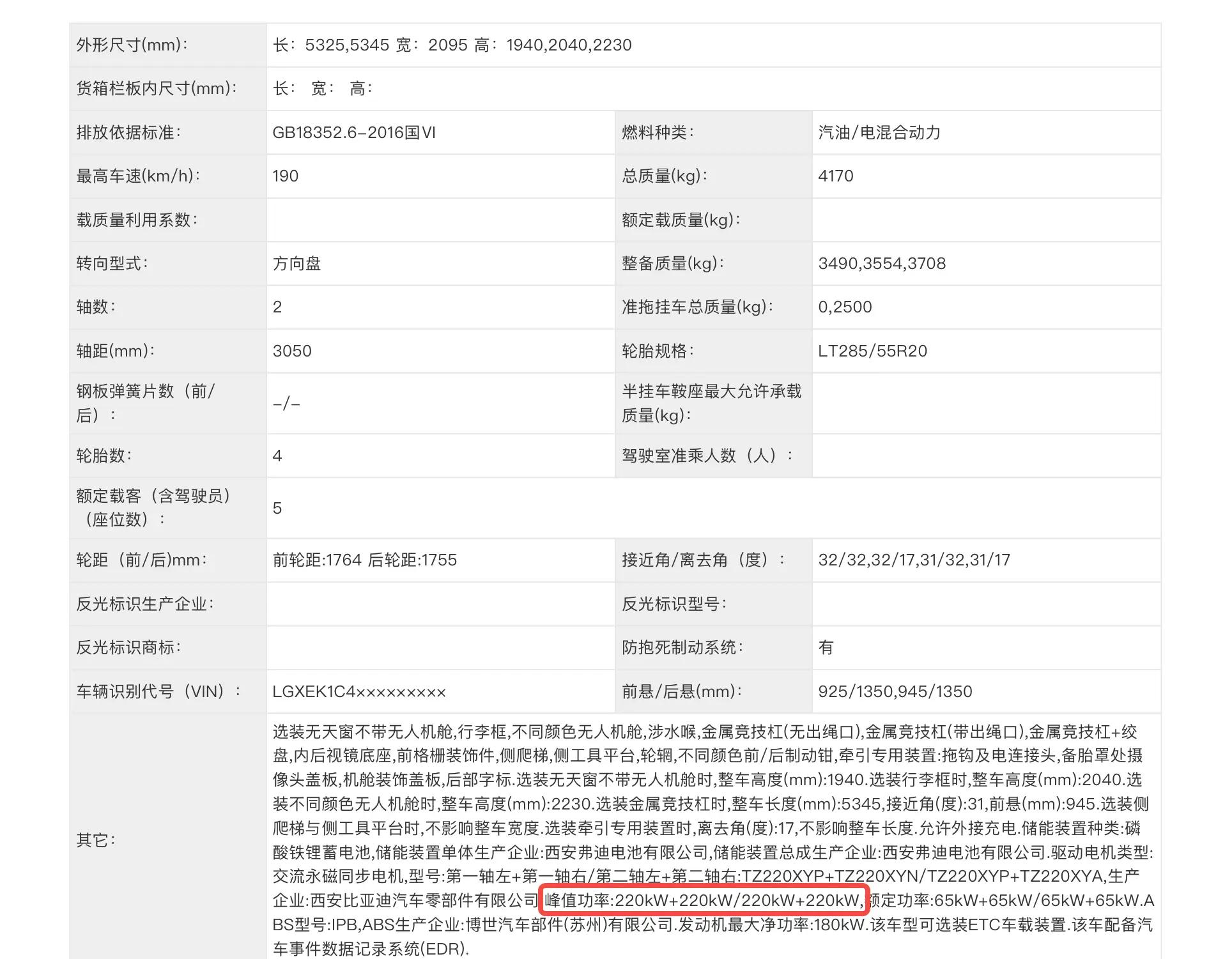
Task: Click the 总质量(kg) label
Action: point(665,176)
